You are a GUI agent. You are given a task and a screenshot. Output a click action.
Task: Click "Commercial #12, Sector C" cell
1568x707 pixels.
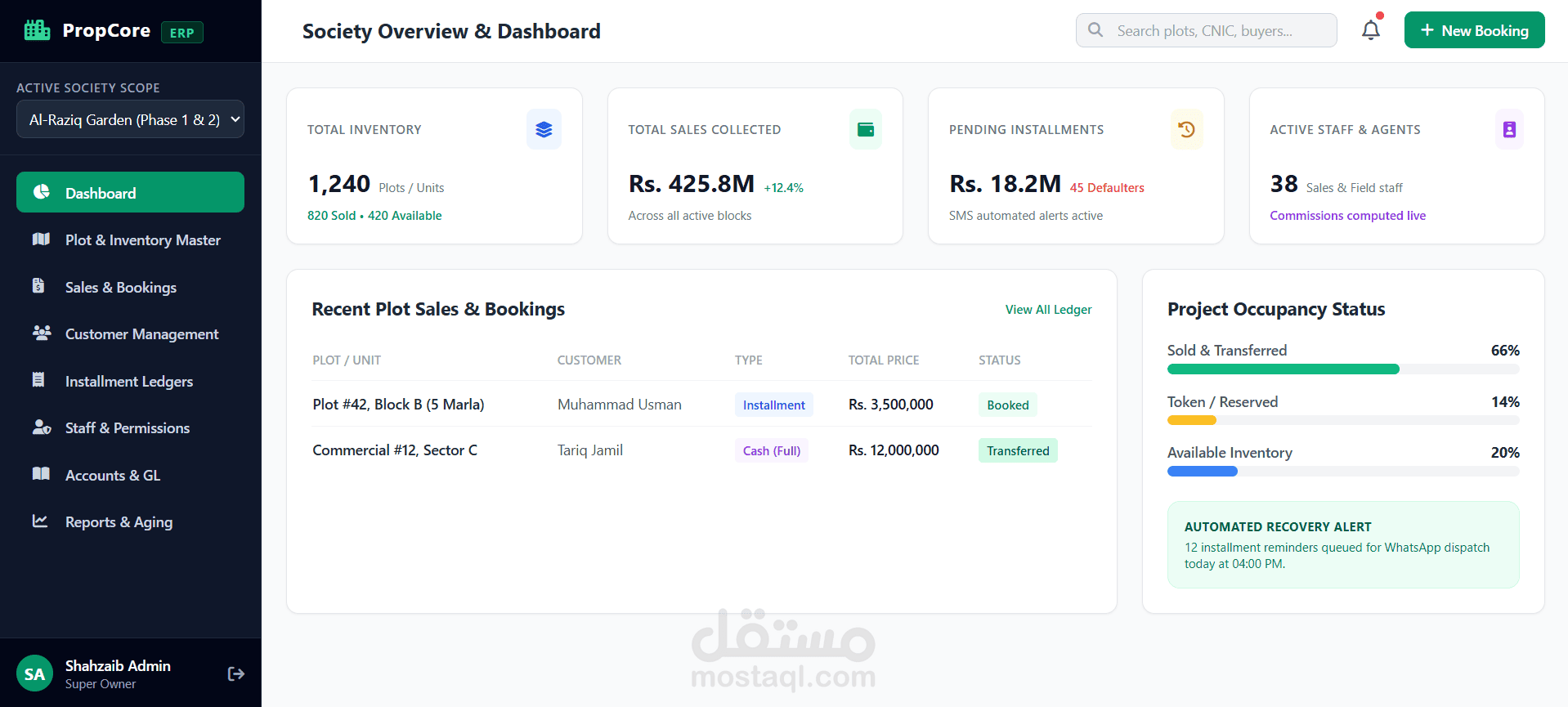[x=395, y=450]
